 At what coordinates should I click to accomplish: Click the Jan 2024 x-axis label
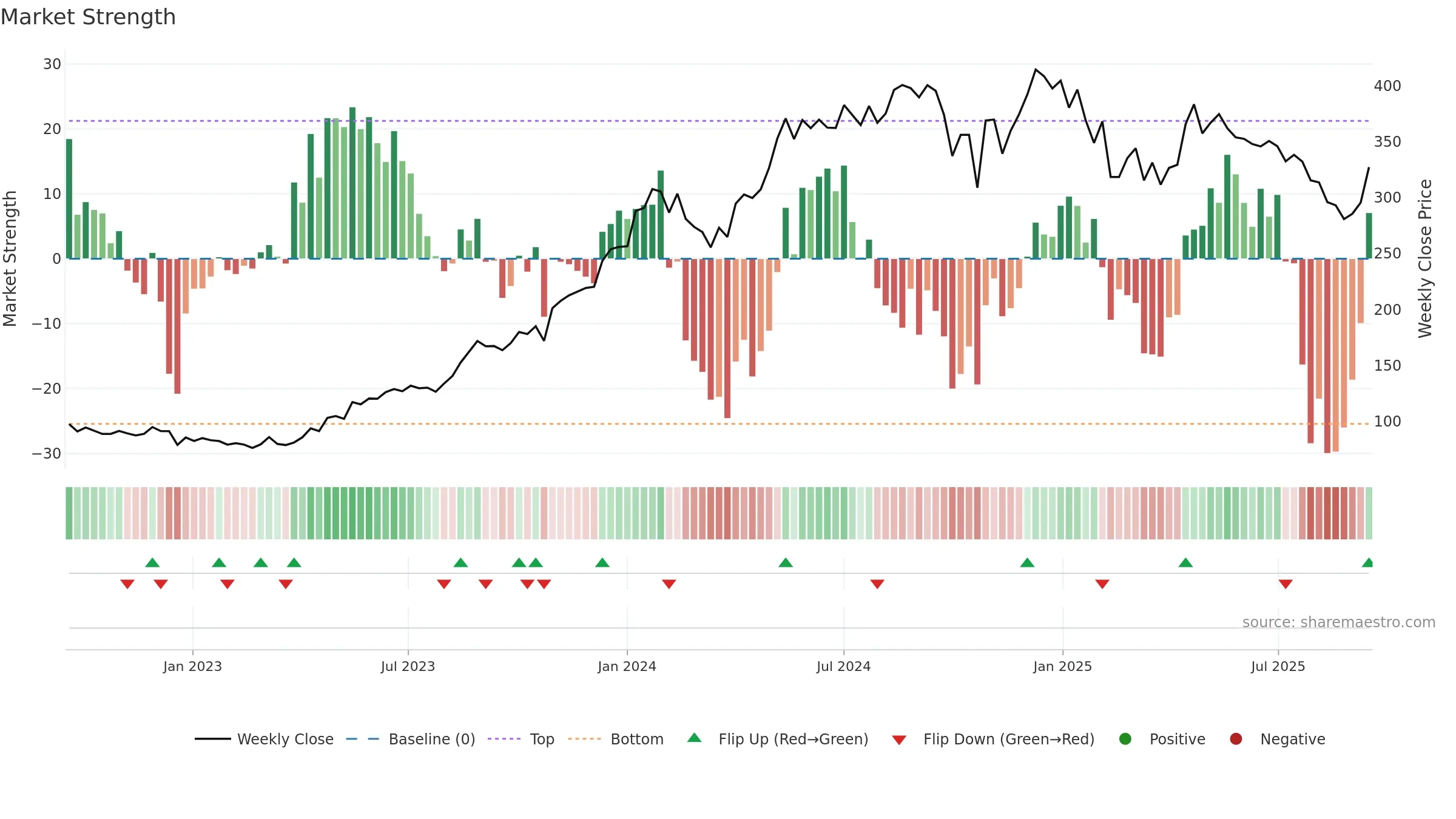(x=627, y=666)
